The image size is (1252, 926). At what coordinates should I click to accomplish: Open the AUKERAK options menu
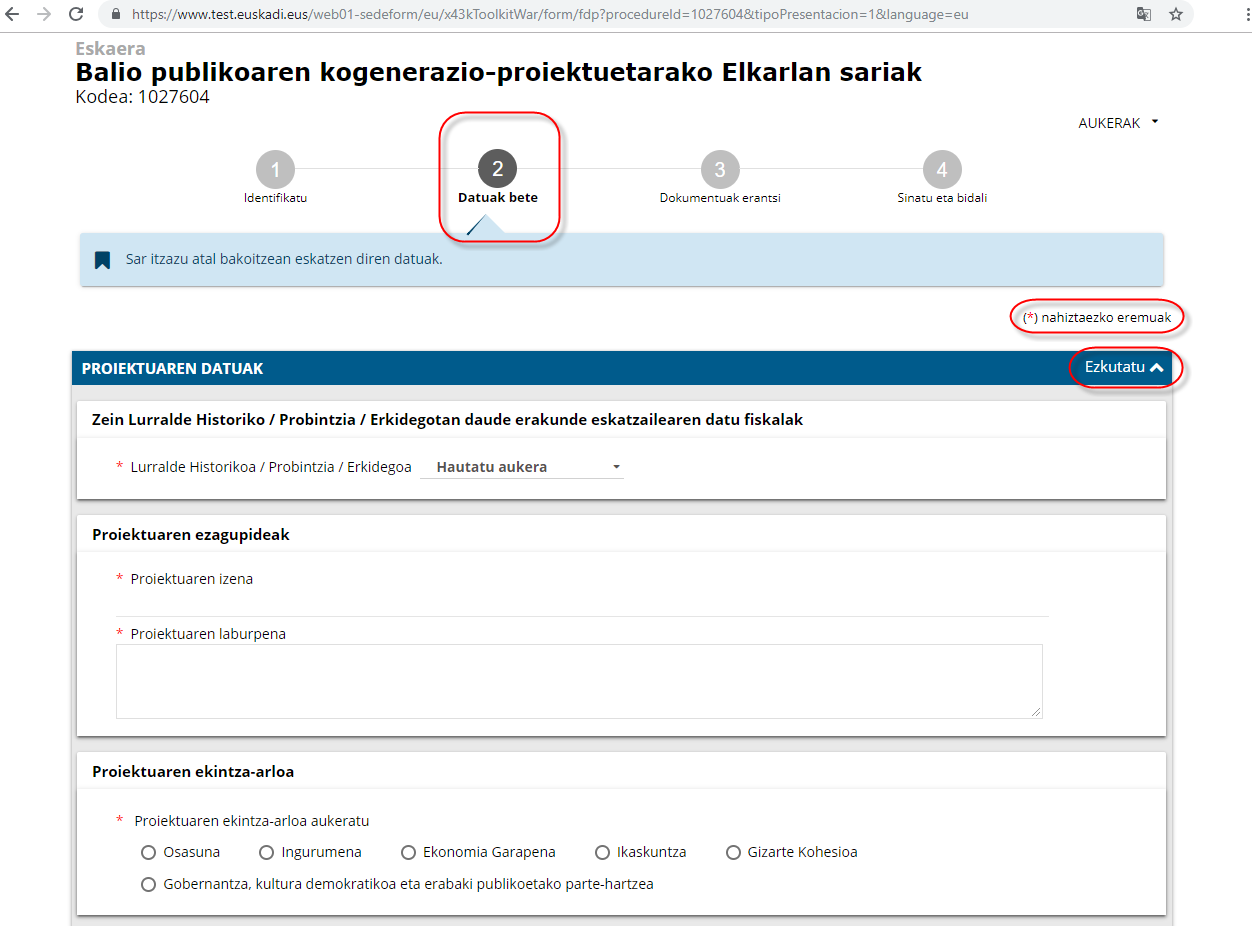click(1117, 123)
